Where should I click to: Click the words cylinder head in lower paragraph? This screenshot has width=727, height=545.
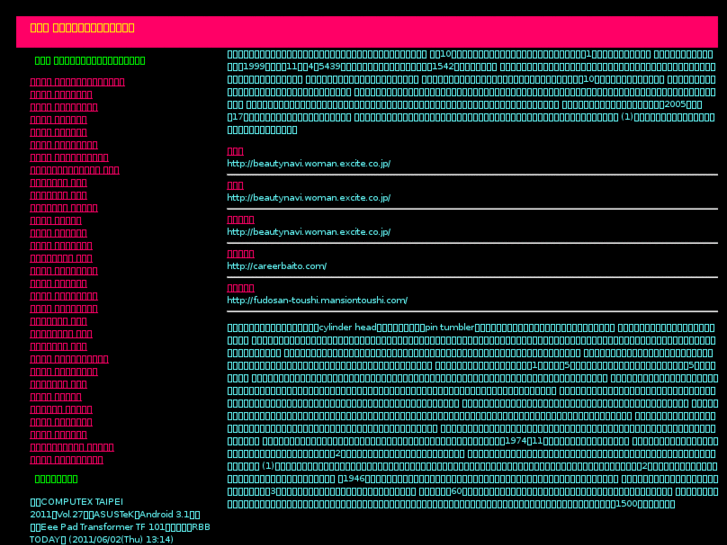(x=347, y=327)
